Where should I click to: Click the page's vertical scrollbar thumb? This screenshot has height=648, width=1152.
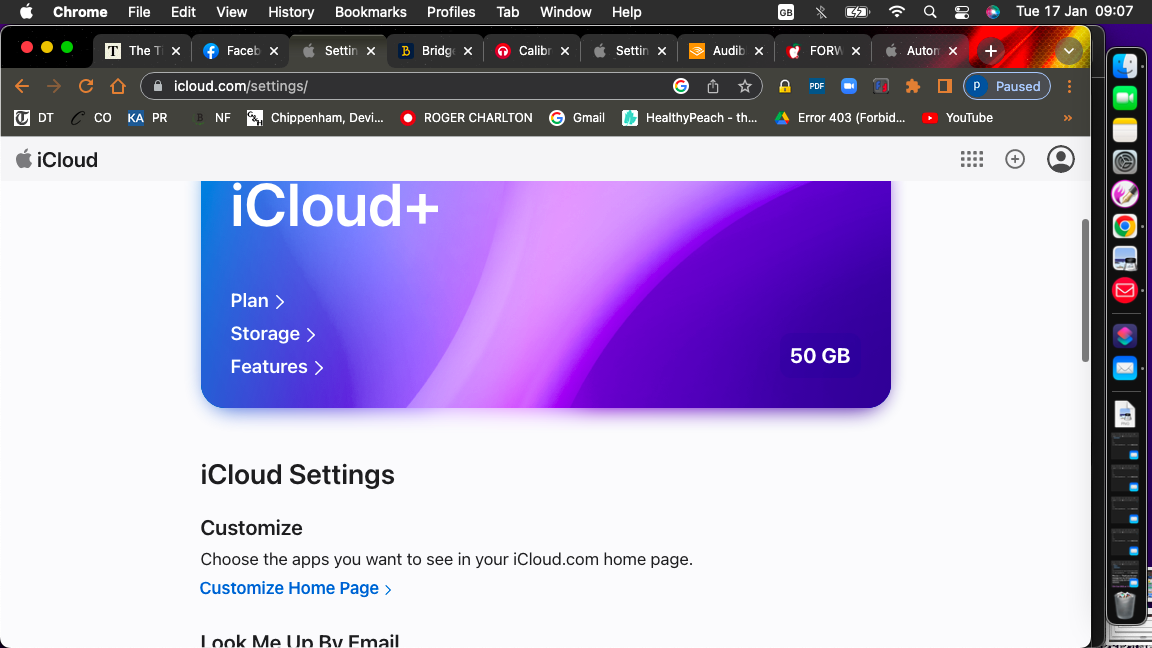pyautogui.click(x=1084, y=290)
